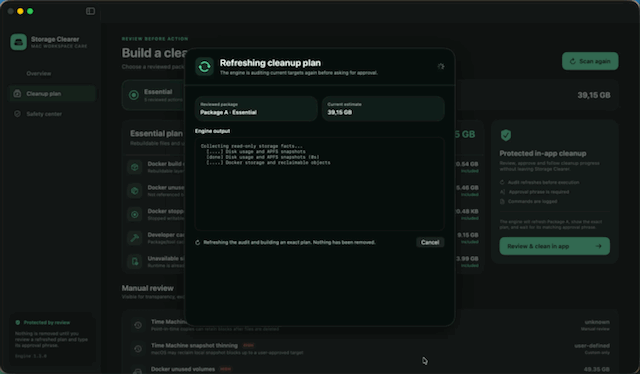The width and height of the screenshot is (640, 374).
Task: Click clock icon beside Time Machine snapshot thinning
Action: point(138,349)
